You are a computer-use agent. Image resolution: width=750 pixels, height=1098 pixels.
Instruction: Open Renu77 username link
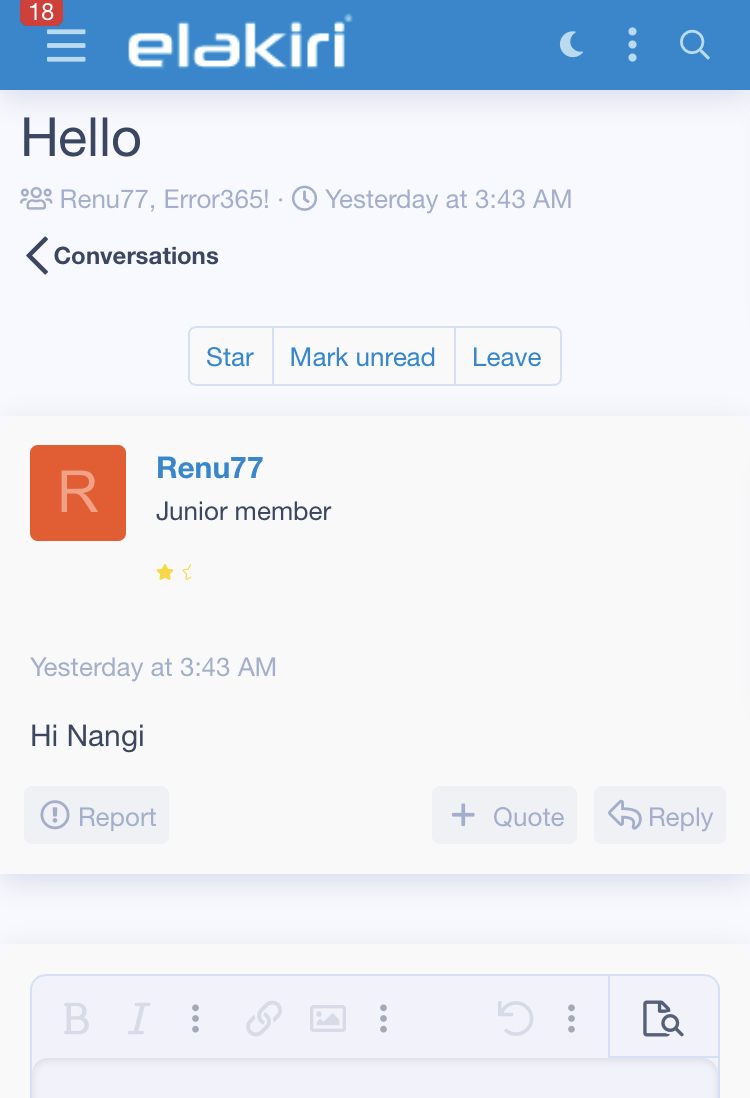209,468
